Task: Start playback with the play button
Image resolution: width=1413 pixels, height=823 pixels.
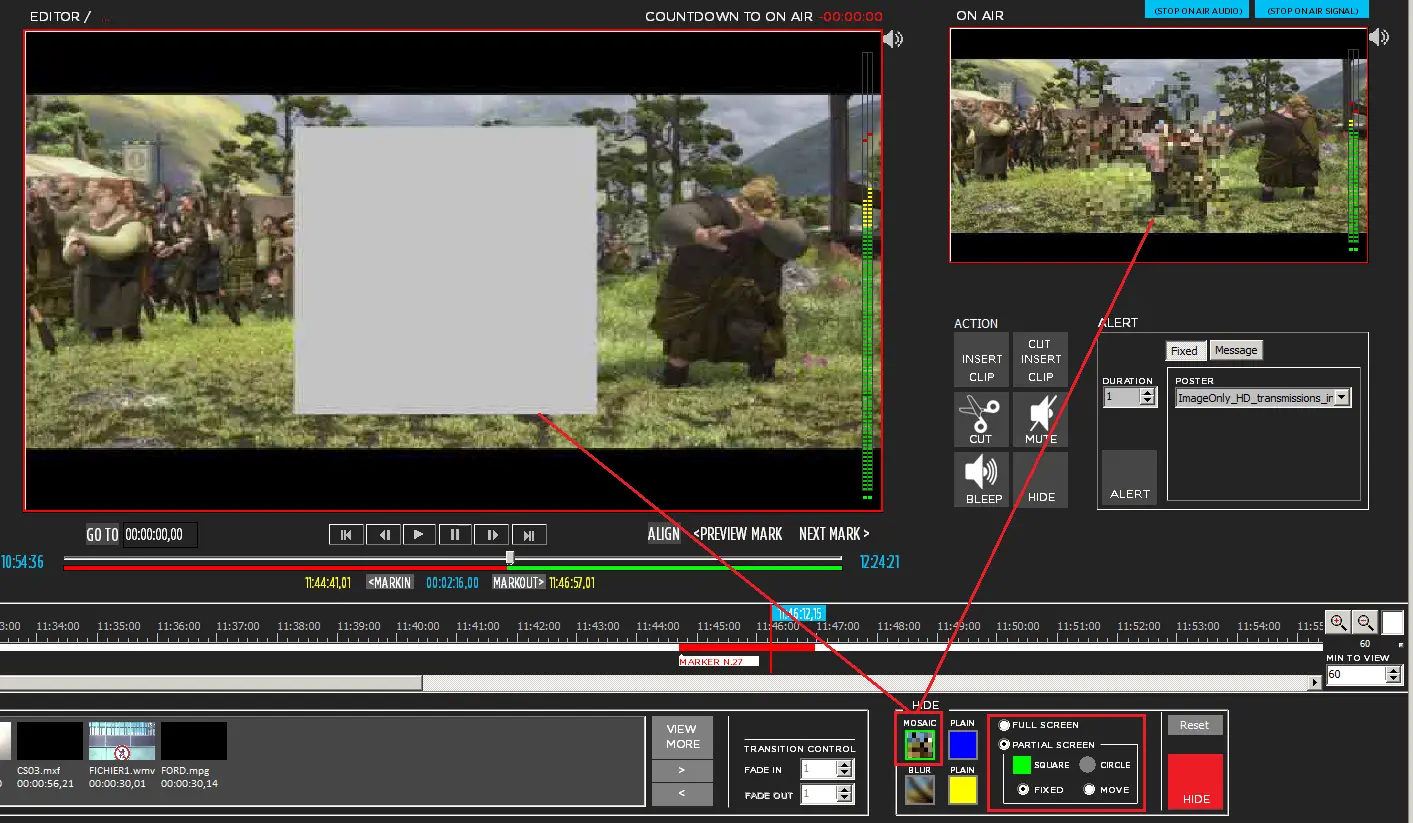Action: pyautogui.click(x=419, y=534)
